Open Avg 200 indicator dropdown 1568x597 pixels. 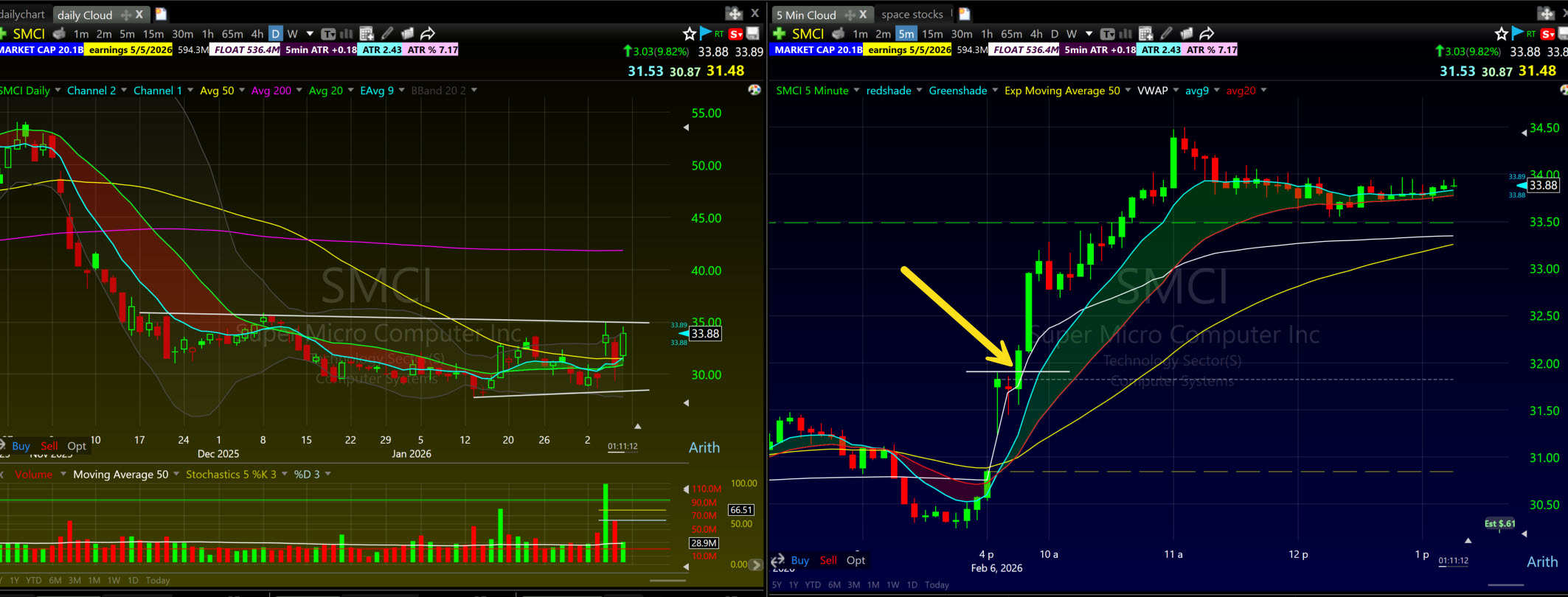click(299, 90)
